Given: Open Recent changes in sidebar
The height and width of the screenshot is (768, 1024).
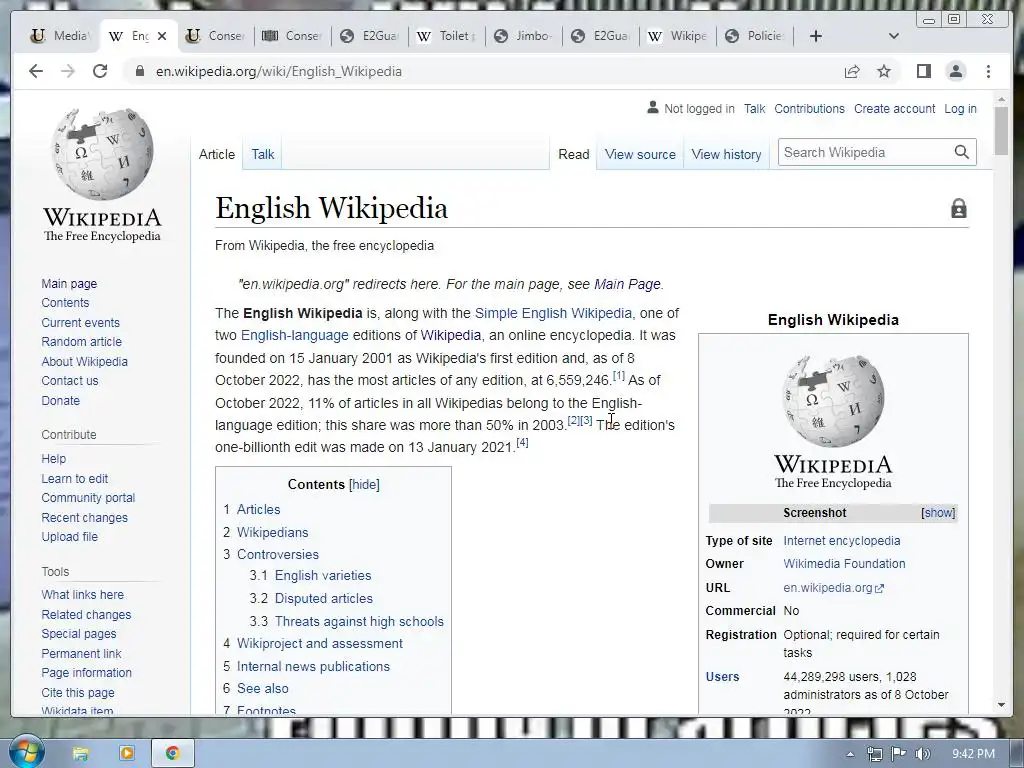Looking at the screenshot, I should tap(84, 517).
